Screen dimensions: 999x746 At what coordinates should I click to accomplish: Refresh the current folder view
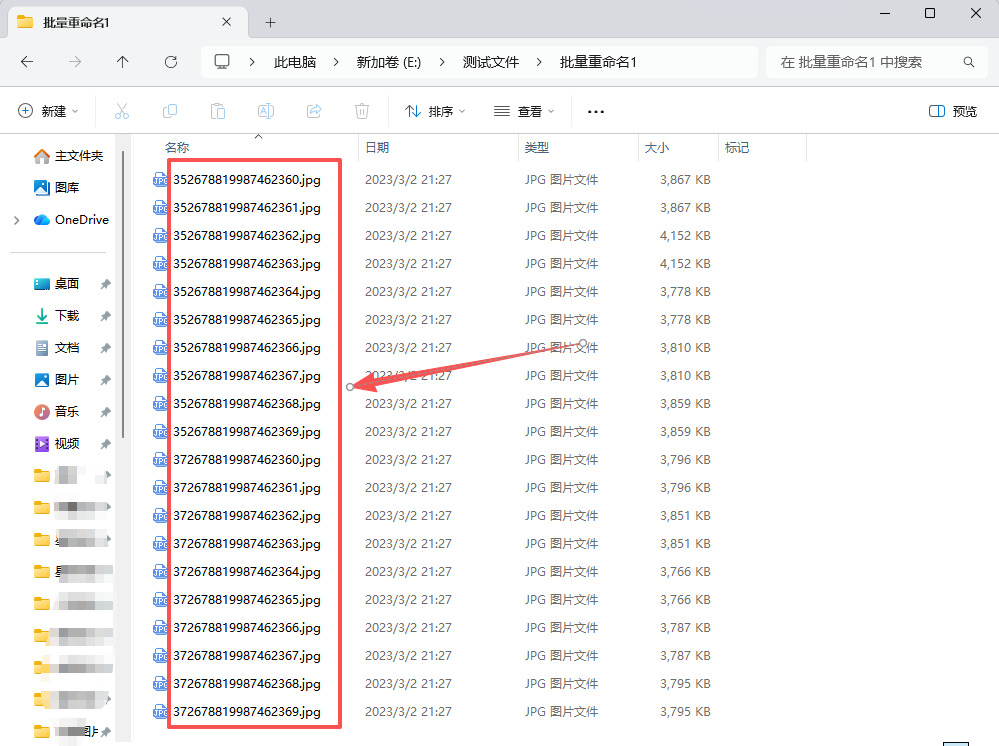[171, 62]
